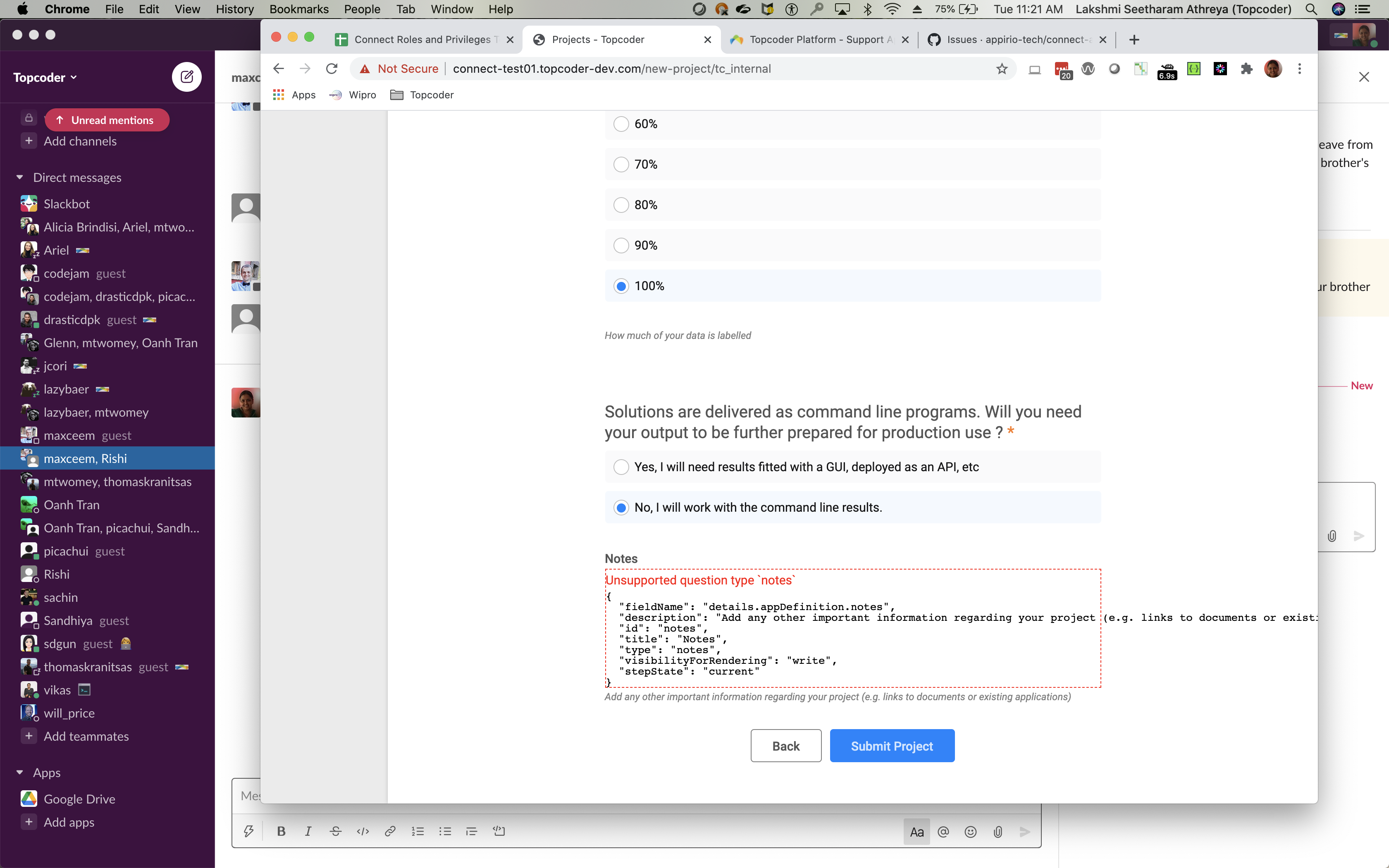This screenshot has height=868, width=1389.
Task: Click the Submit Project button
Action: (x=891, y=746)
